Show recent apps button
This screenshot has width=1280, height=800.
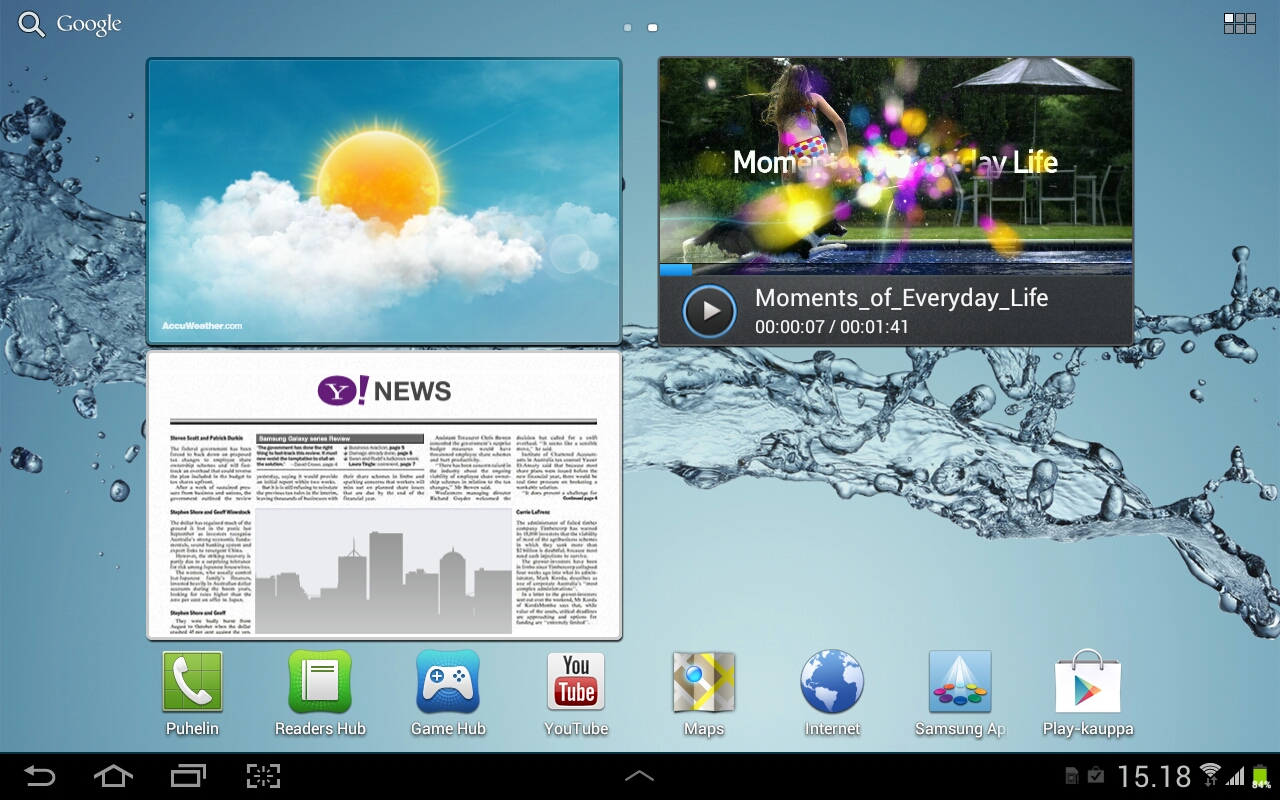188,776
